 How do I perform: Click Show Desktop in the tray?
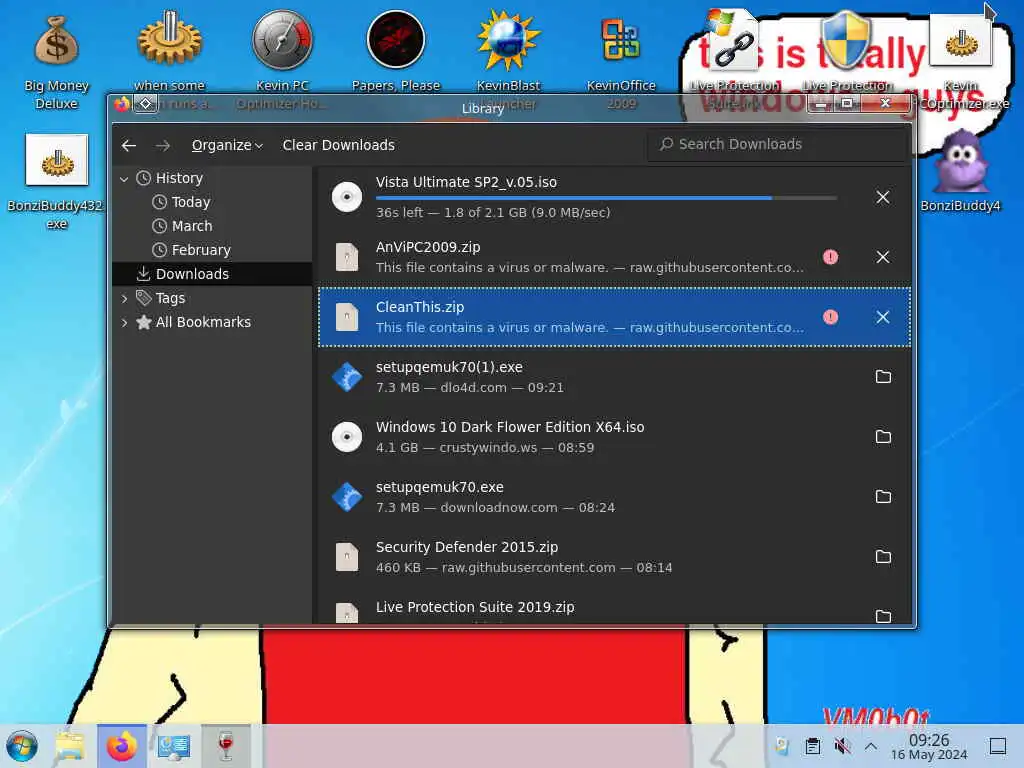(x=998, y=746)
